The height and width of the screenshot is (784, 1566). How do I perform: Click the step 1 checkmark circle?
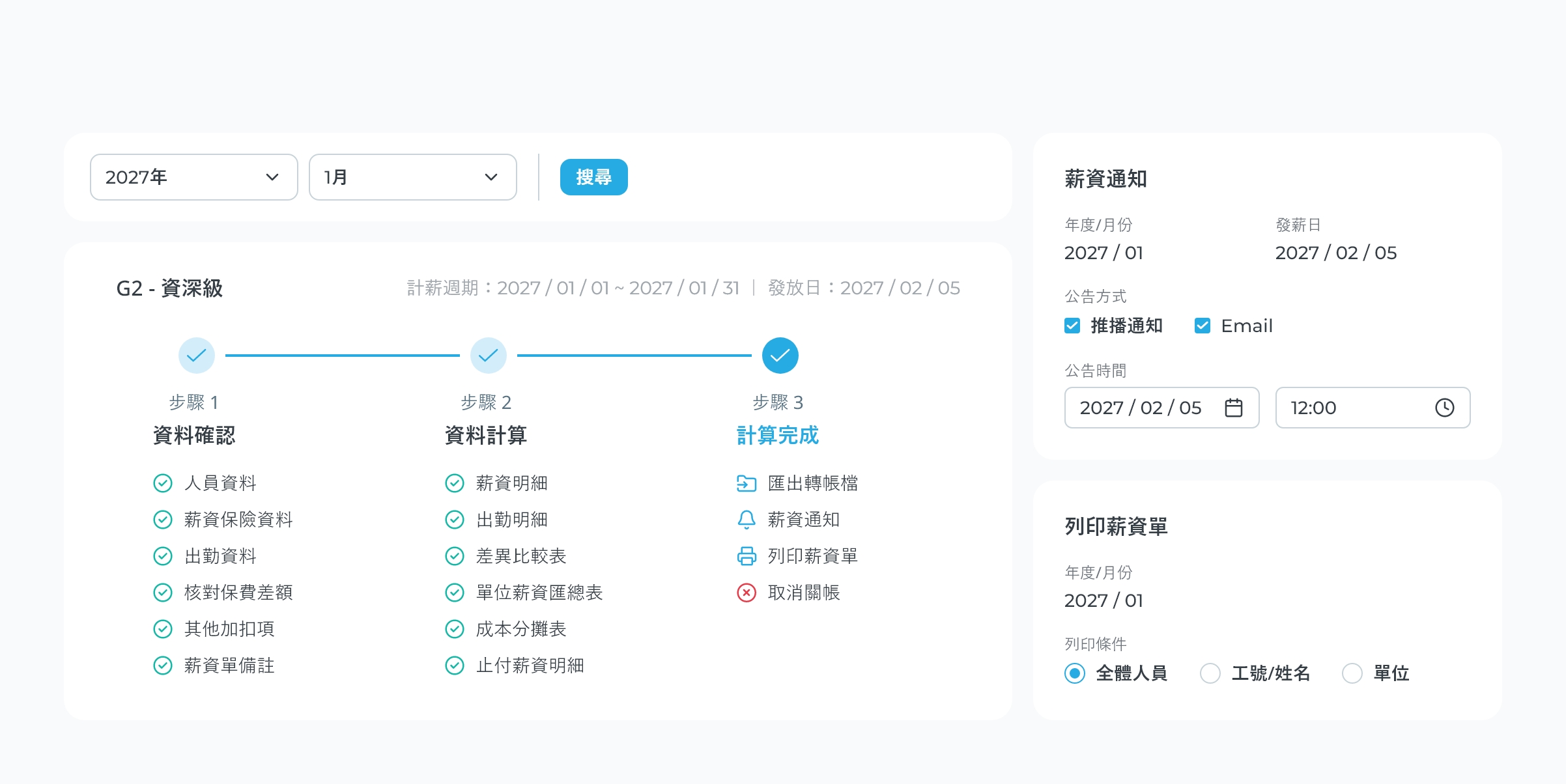pos(197,356)
